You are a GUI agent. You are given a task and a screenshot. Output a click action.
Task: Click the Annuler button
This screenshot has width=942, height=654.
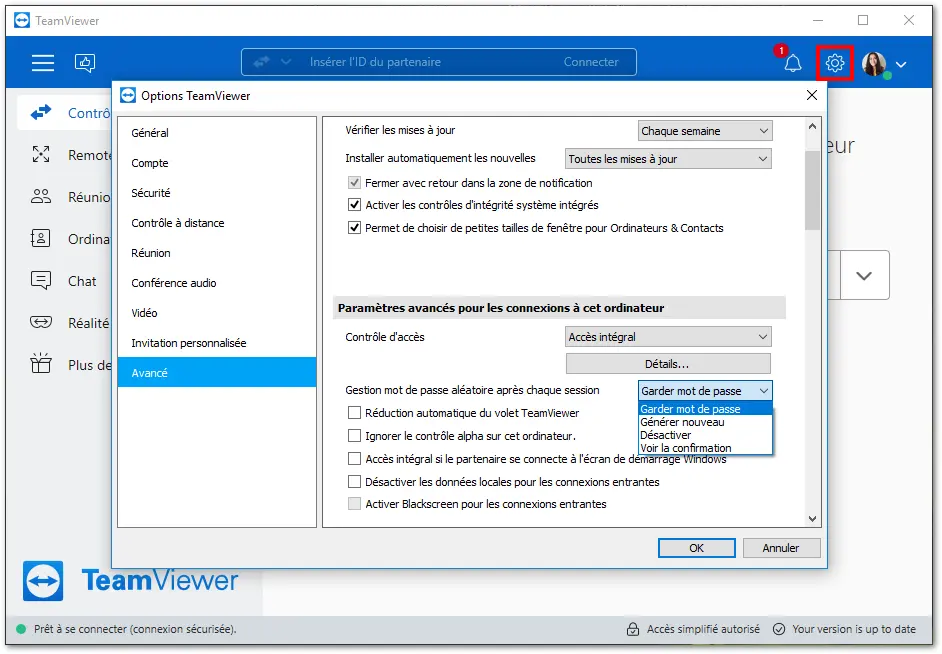781,548
